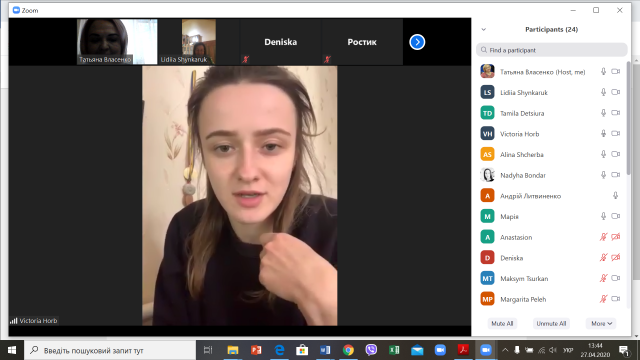The height and width of the screenshot is (360, 640).
Task: Select Андрій Литвиненко name in list
Action: coord(530,196)
